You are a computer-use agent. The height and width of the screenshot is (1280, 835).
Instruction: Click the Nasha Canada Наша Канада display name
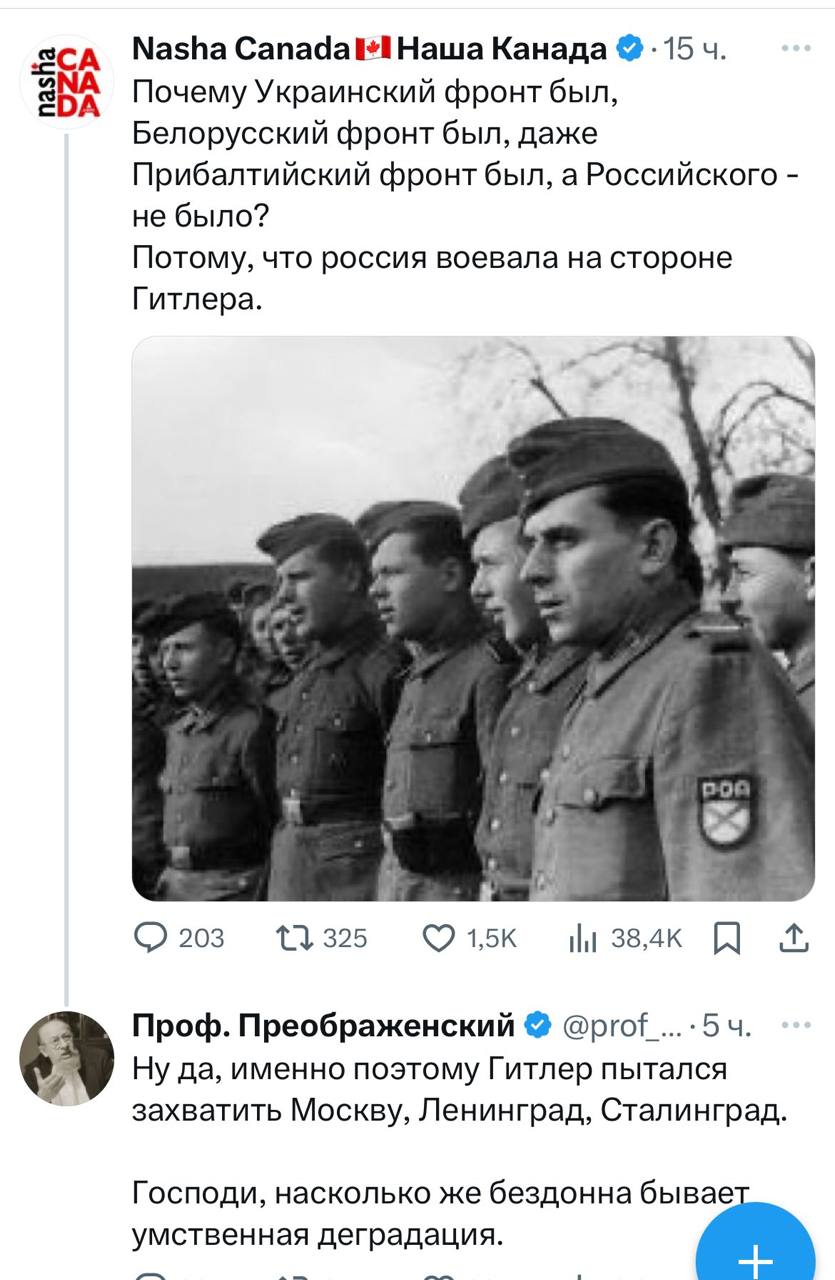(x=370, y=49)
